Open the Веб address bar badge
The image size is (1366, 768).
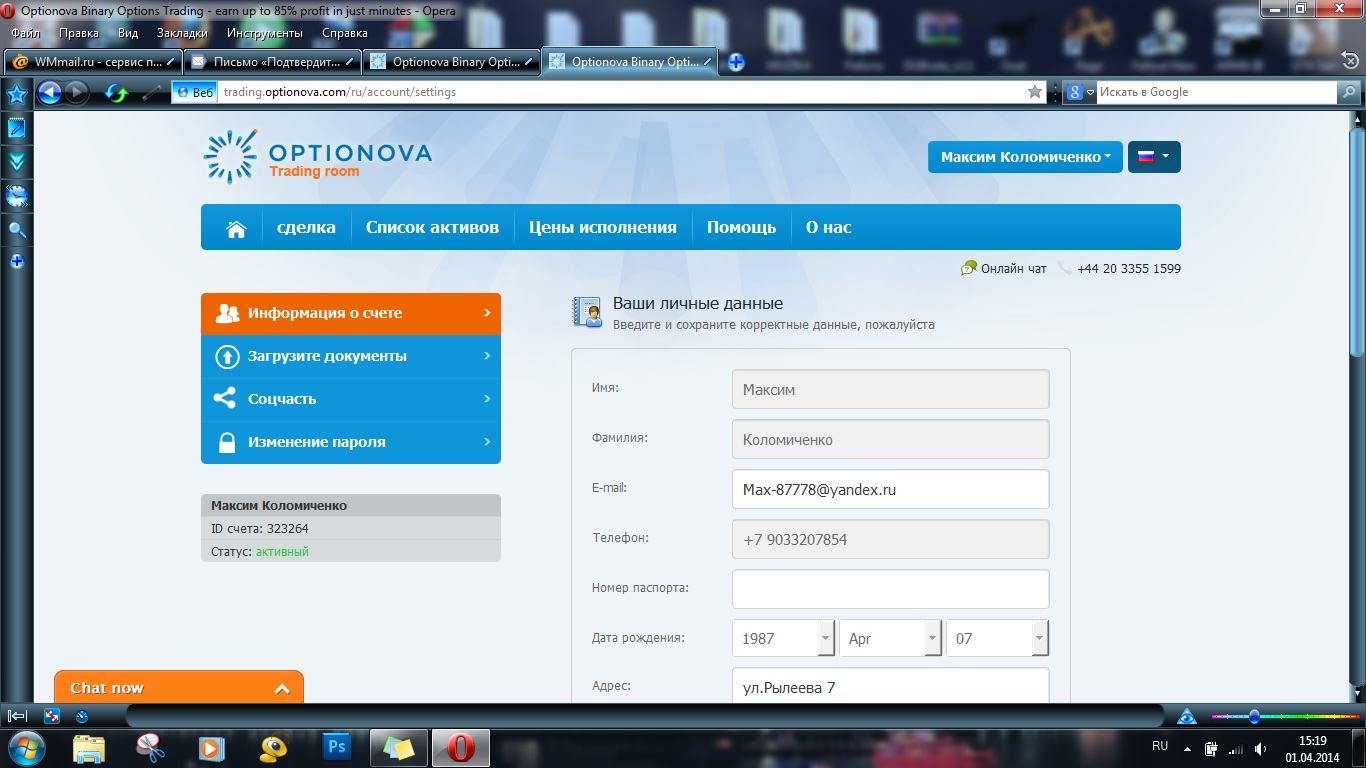pyautogui.click(x=194, y=92)
